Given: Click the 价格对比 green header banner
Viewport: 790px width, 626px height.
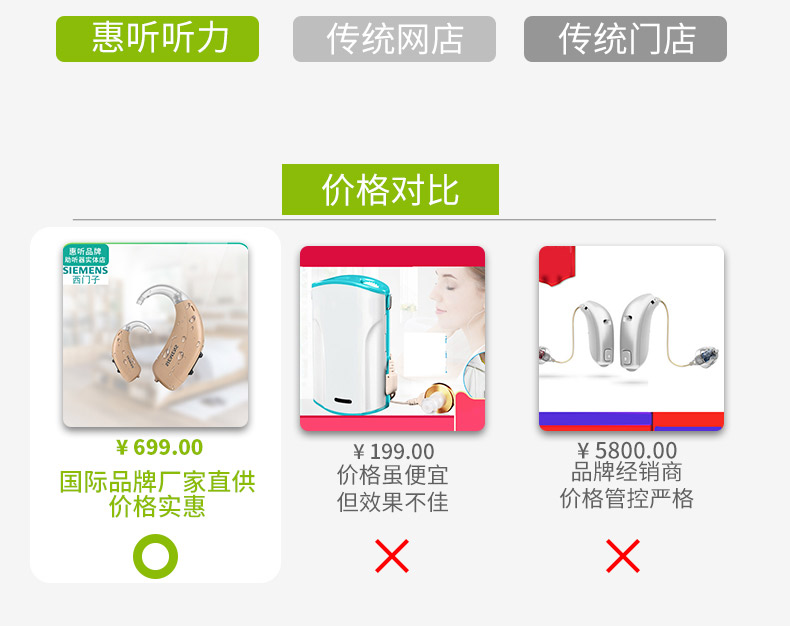Looking at the screenshot, I should coord(390,190).
